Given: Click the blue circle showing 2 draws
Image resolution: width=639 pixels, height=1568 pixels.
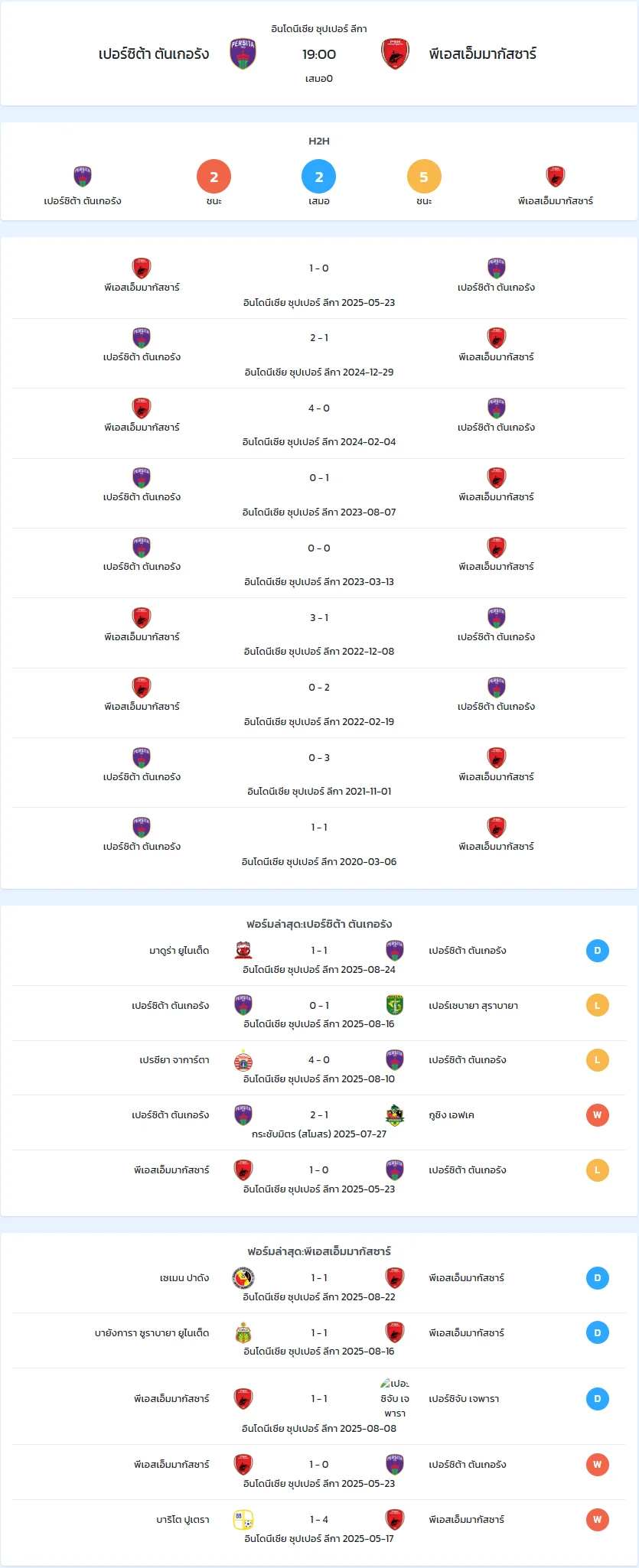Looking at the screenshot, I should 319,177.
